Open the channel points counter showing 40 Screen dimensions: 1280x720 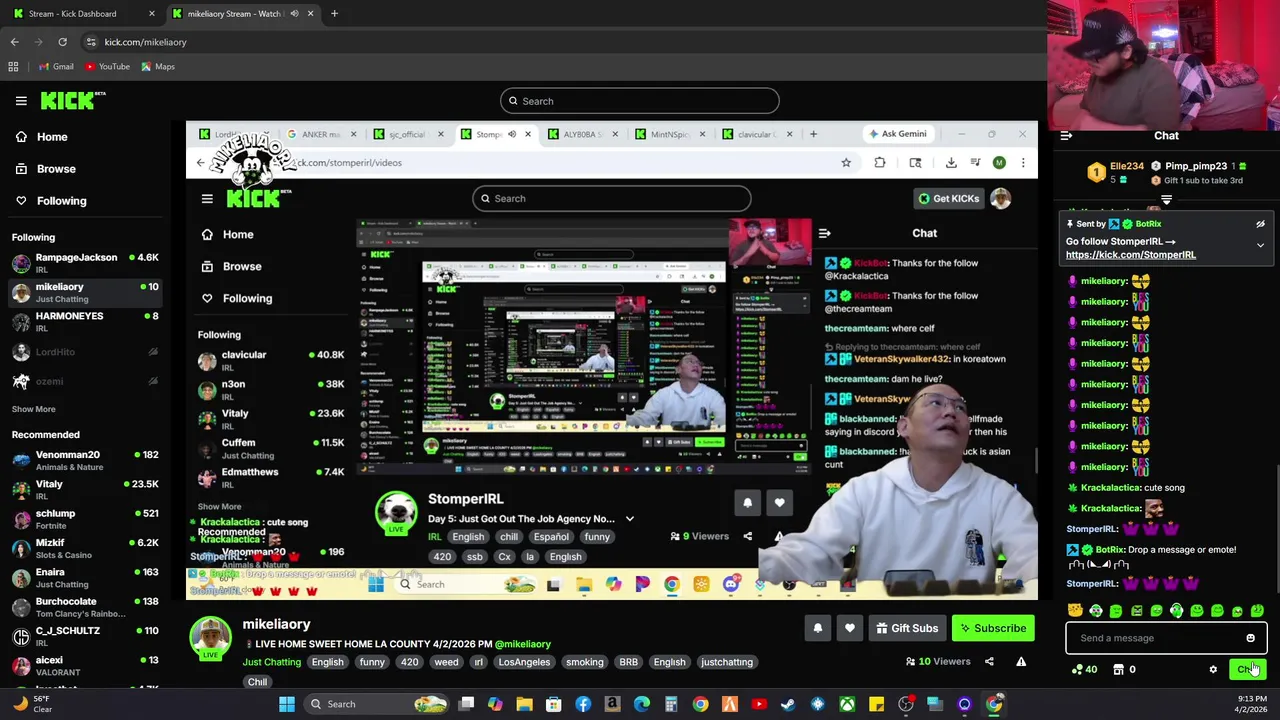(x=1084, y=670)
